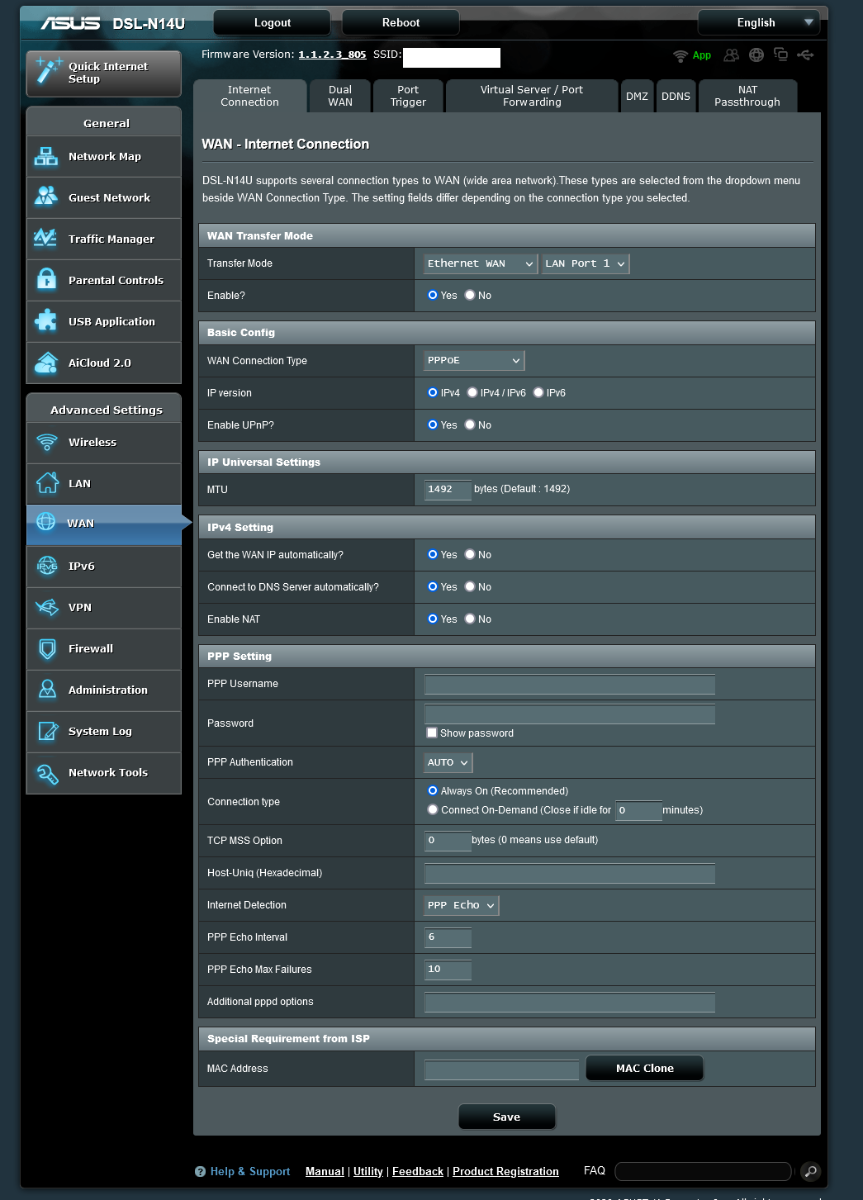Click the Reboot button
The image size is (863, 1200).
(401, 22)
